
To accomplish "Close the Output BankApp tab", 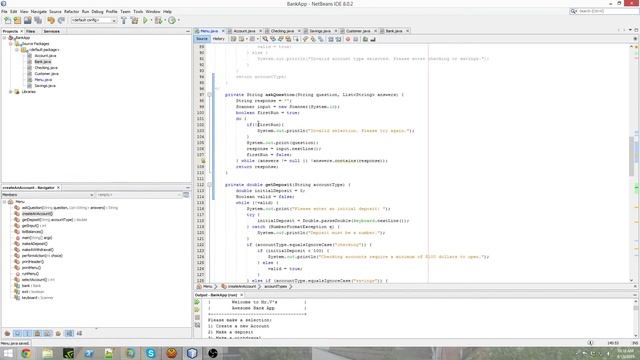I will point(242,295).
